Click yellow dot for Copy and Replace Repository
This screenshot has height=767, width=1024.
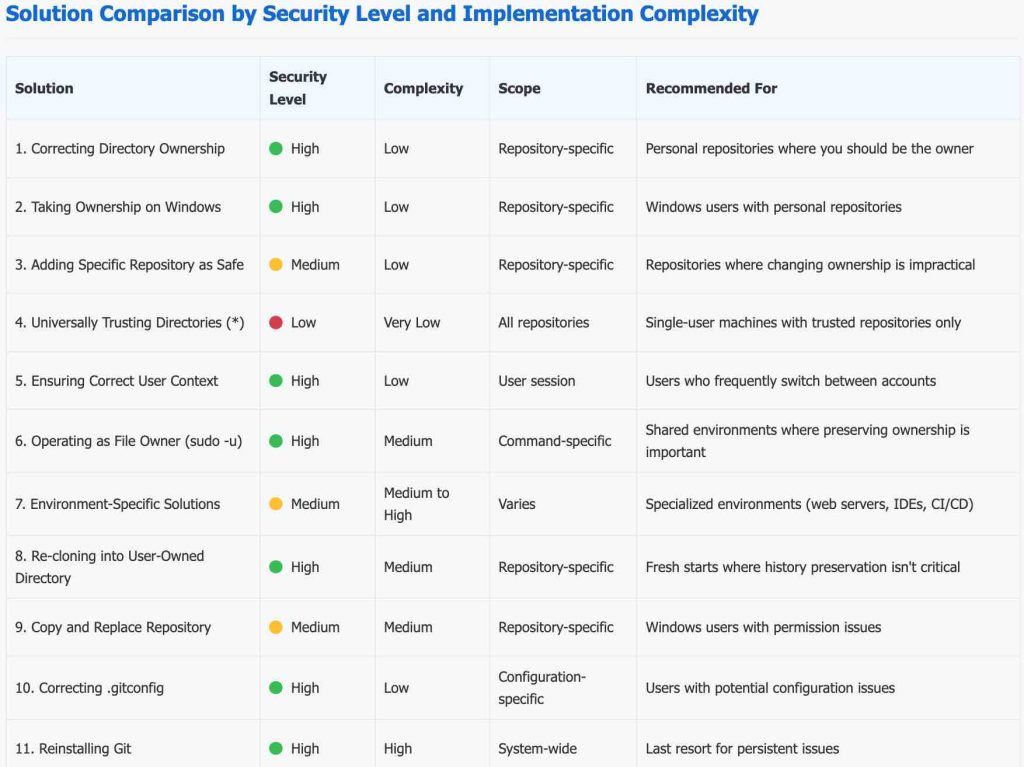276,627
